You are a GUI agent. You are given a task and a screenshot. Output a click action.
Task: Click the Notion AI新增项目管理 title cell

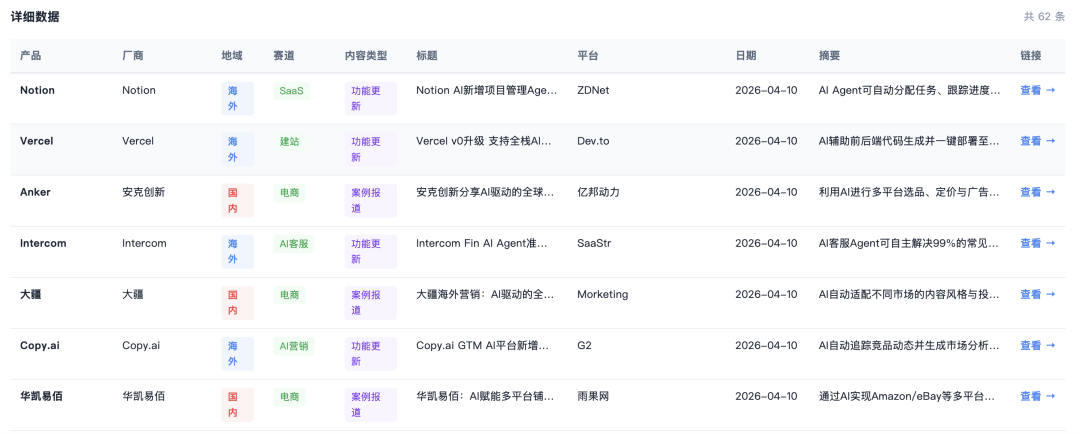click(x=486, y=90)
